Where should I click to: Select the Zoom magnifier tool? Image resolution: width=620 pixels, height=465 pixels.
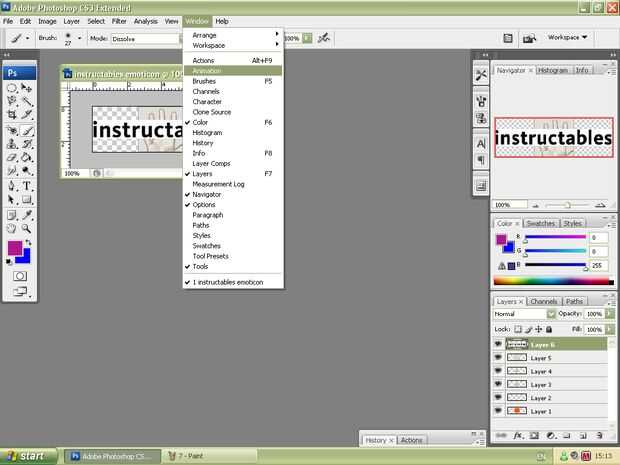click(26, 228)
